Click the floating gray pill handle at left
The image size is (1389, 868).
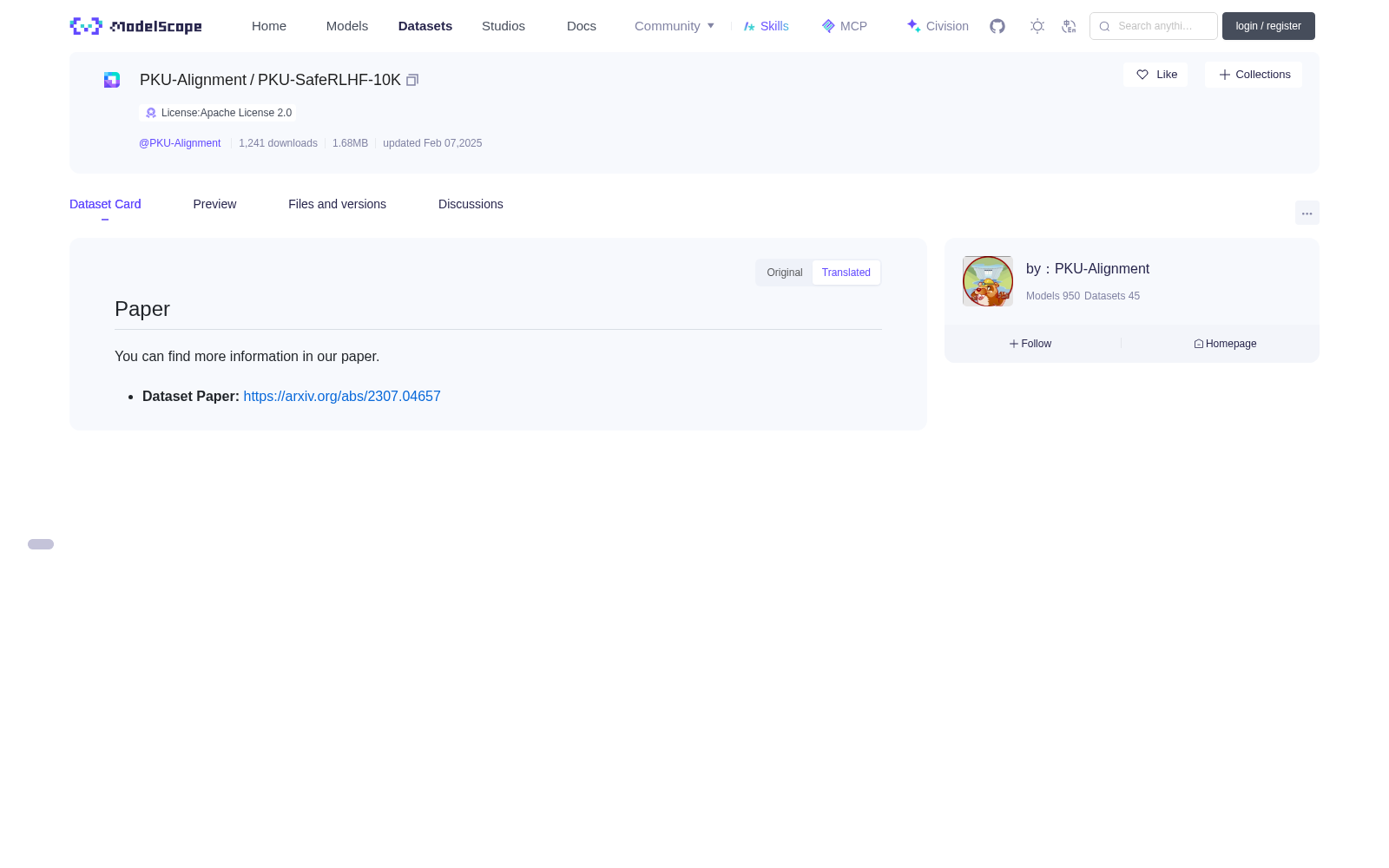click(x=41, y=544)
